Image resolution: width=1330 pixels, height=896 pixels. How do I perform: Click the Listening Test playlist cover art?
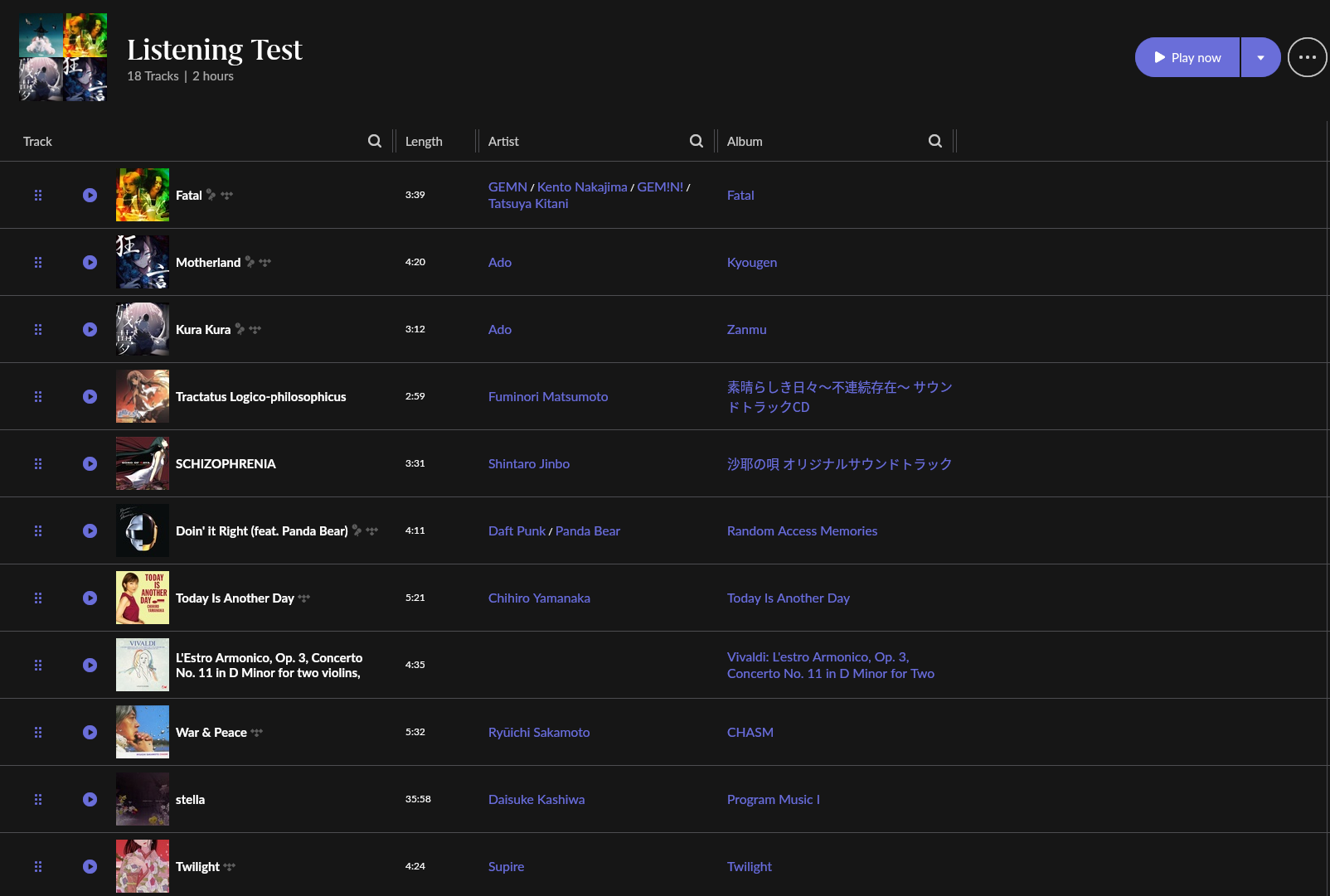point(63,57)
